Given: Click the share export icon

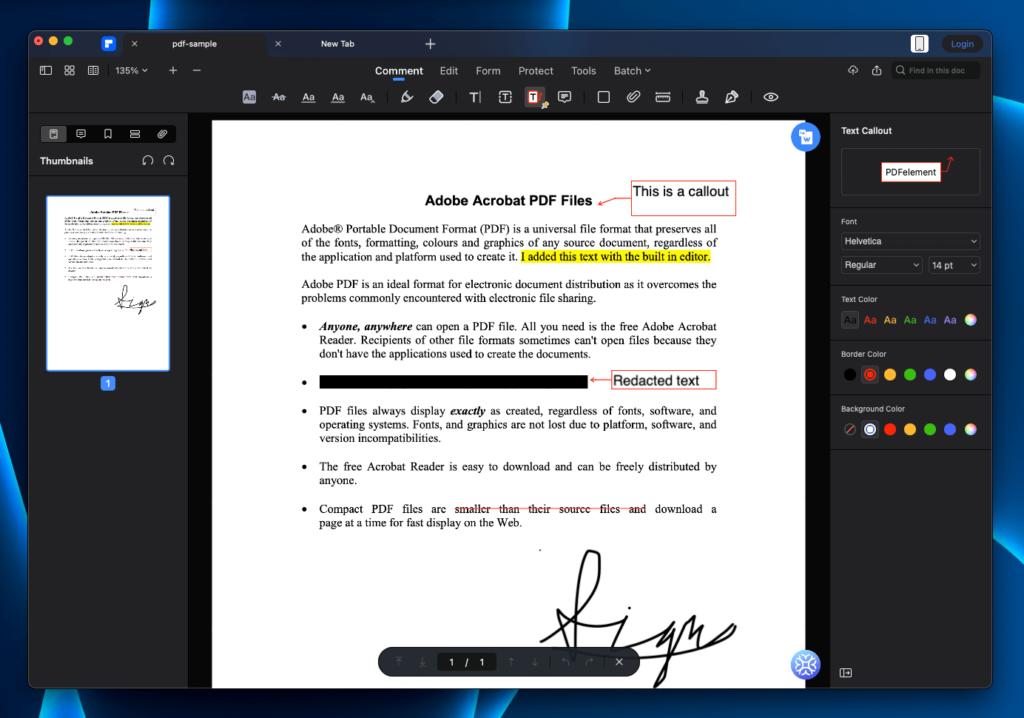Looking at the screenshot, I should (876, 71).
